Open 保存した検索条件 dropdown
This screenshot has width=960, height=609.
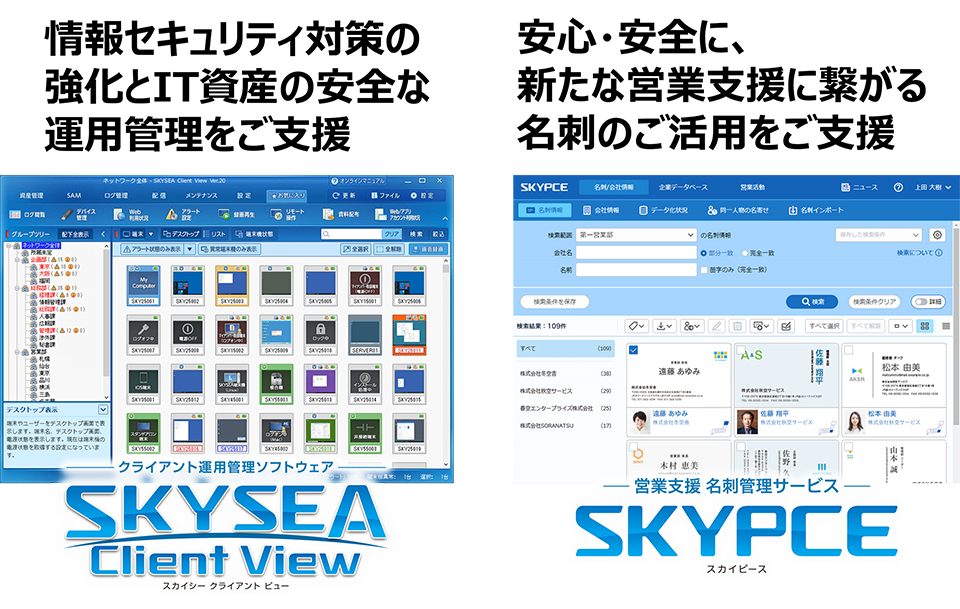point(879,235)
